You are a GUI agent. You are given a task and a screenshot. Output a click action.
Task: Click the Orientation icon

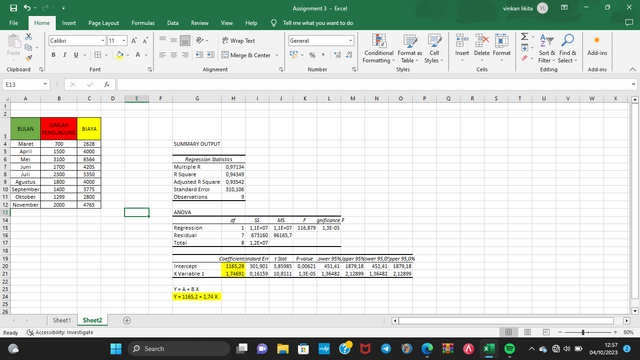(200, 40)
